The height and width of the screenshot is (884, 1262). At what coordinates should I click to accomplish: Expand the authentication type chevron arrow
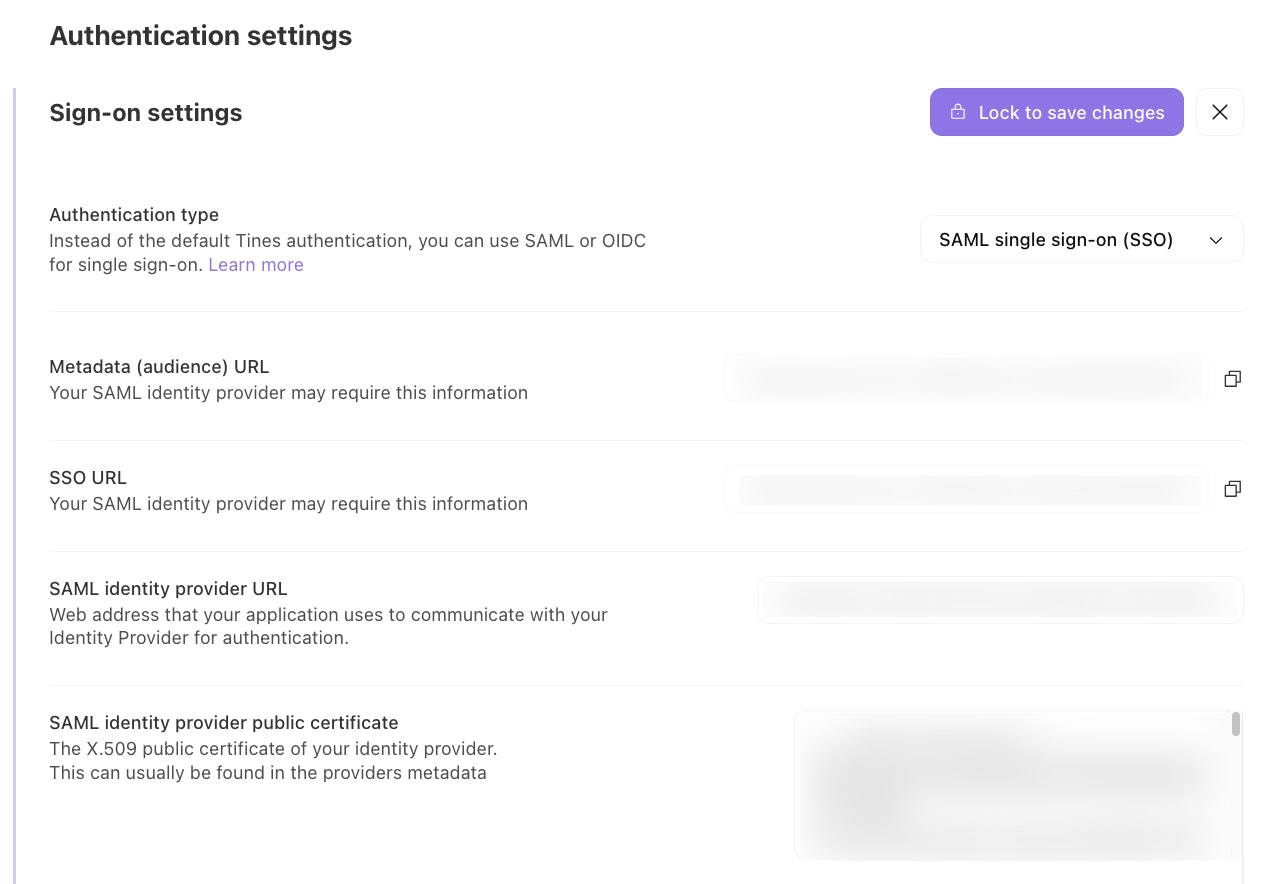pyautogui.click(x=1216, y=240)
